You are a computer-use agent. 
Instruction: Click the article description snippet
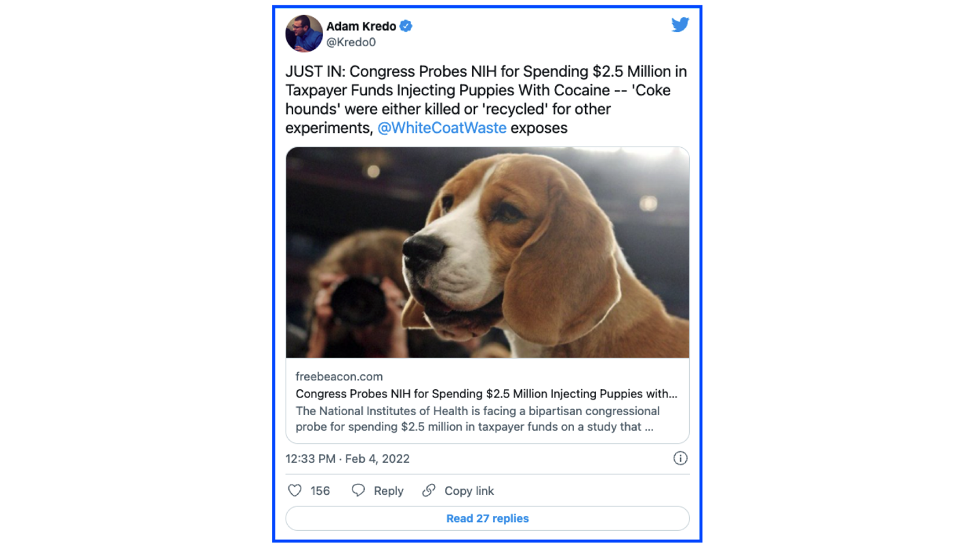coord(478,419)
